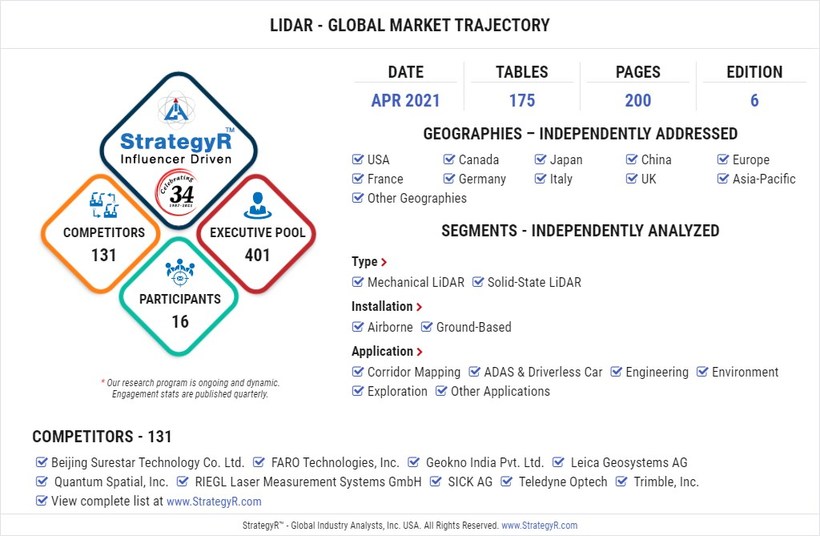820x536 pixels.
Task: Click the Participants group icon
Action: 180,272
